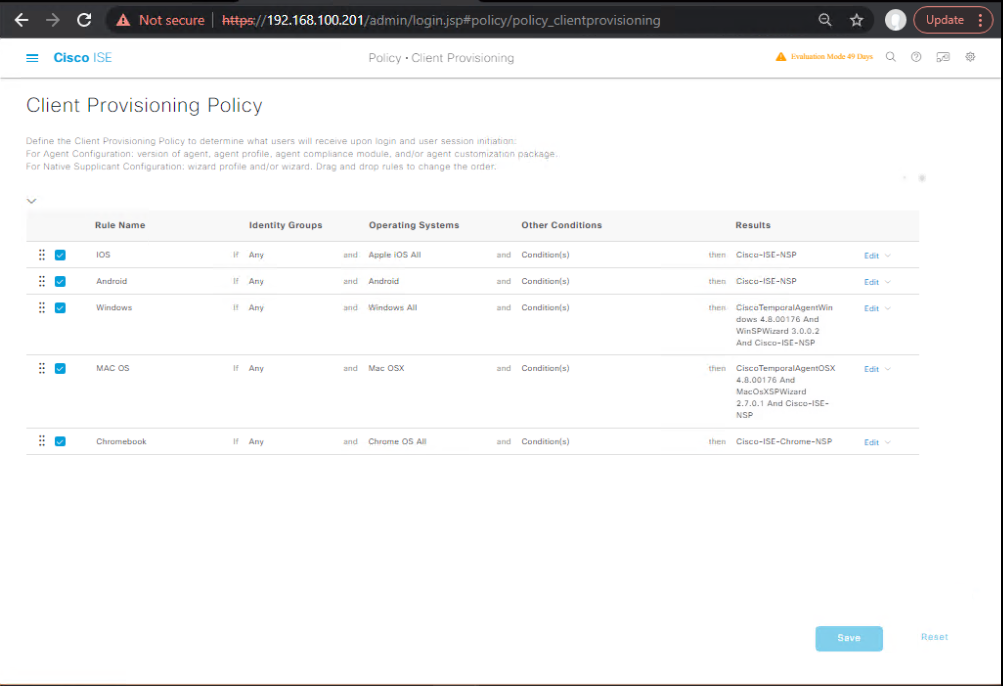Select the MAC OS rule name
This screenshot has height=686, width=1003.
pyautogui.click(x=113, y=368)
